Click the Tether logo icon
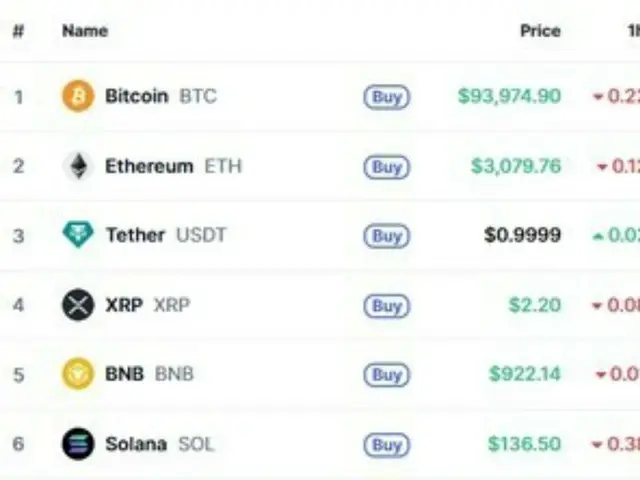This screenshot has height=480, width=640. coord(78,235)
